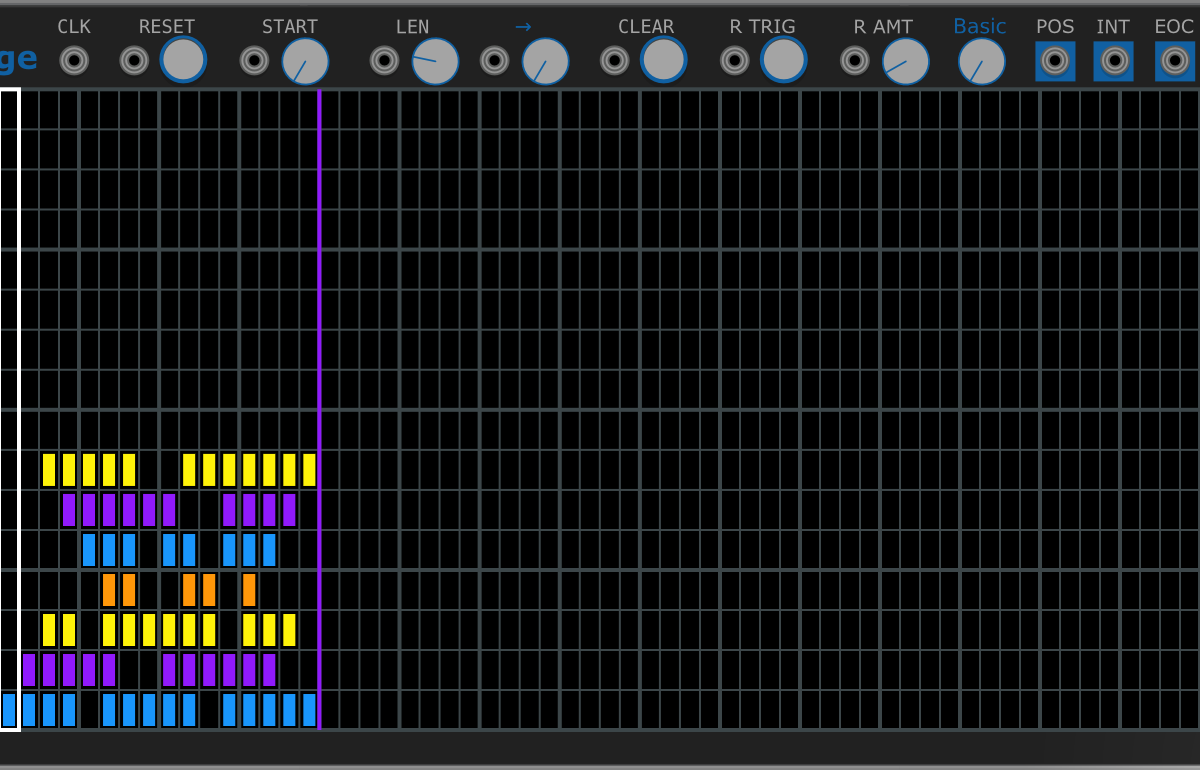
Task: Click the START CV input jack
Action: click(x=254, y=61)
